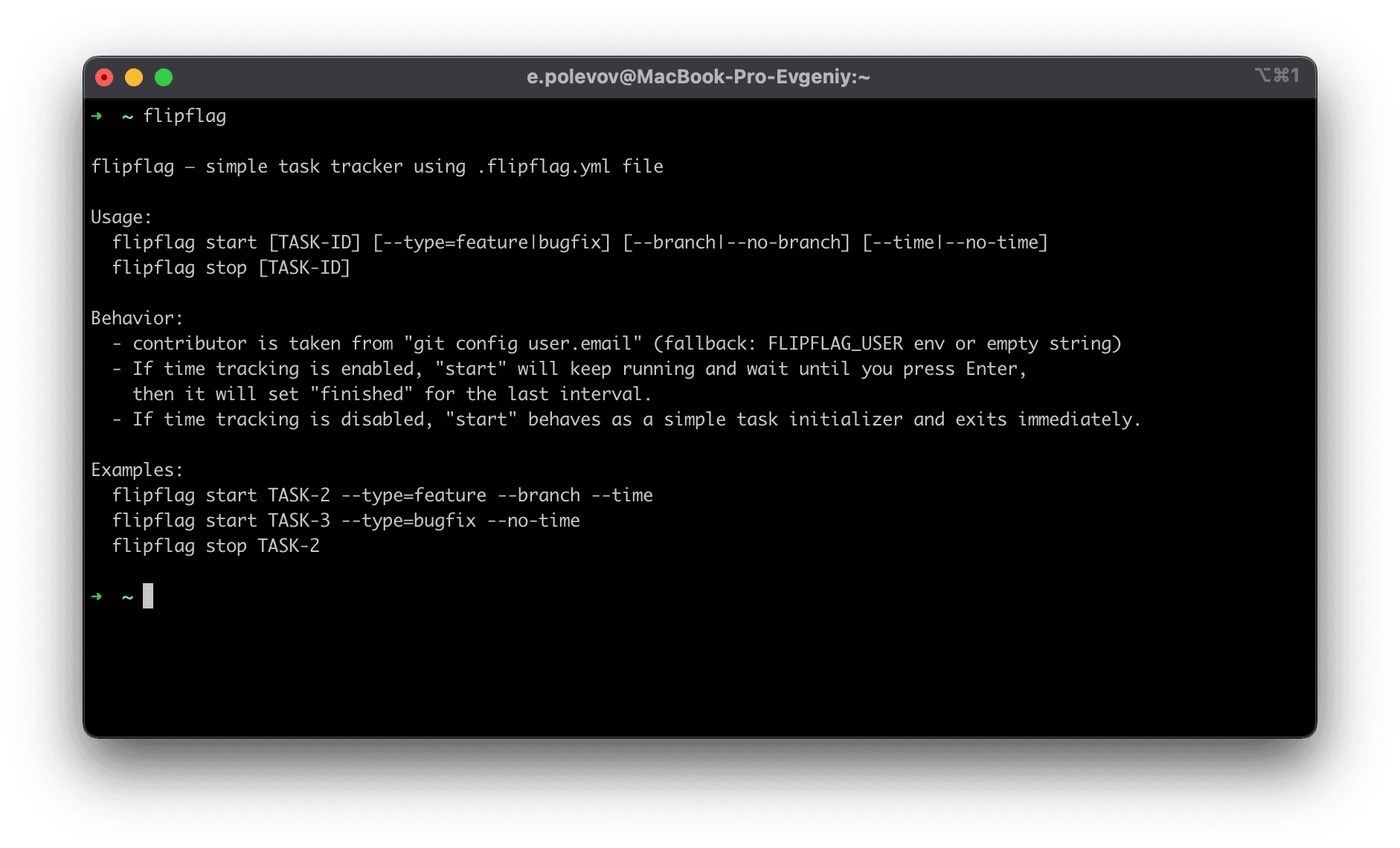This screenshot has height=848, width=1400.
Task: Enter full screen with the green traffic light
Action: coord(163,77)
